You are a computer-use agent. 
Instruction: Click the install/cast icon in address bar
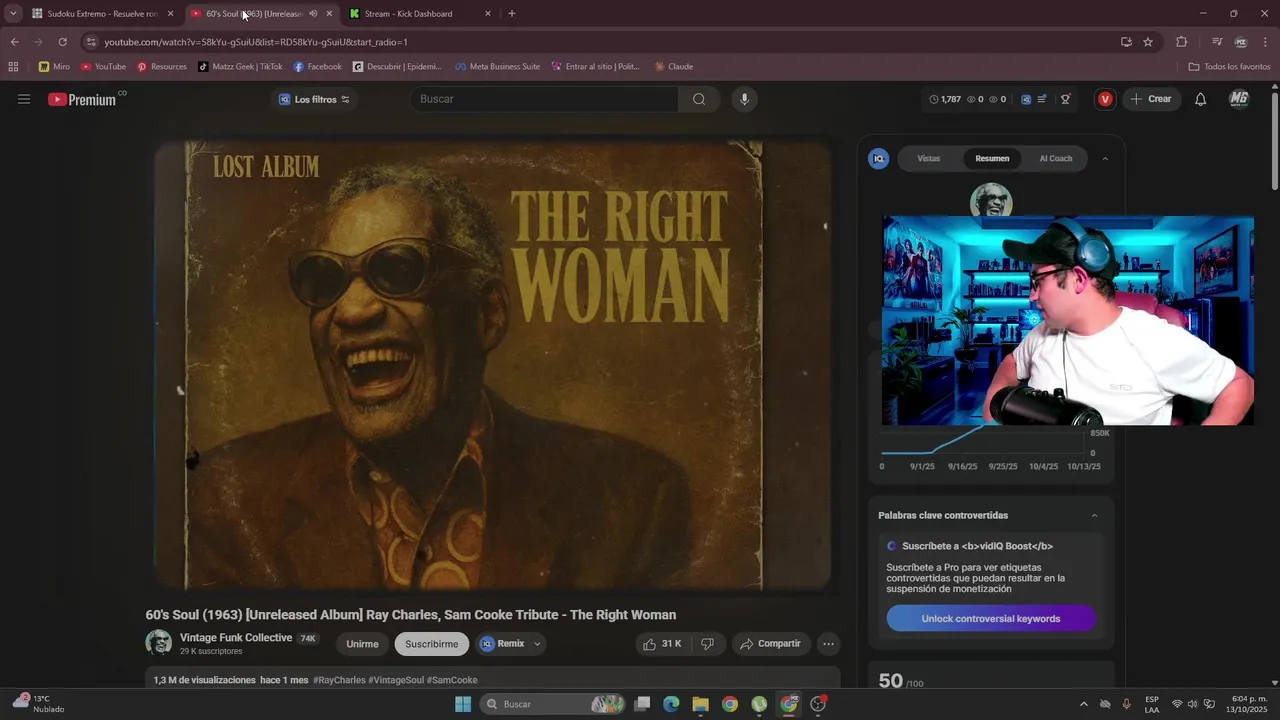pos(1126,42)
